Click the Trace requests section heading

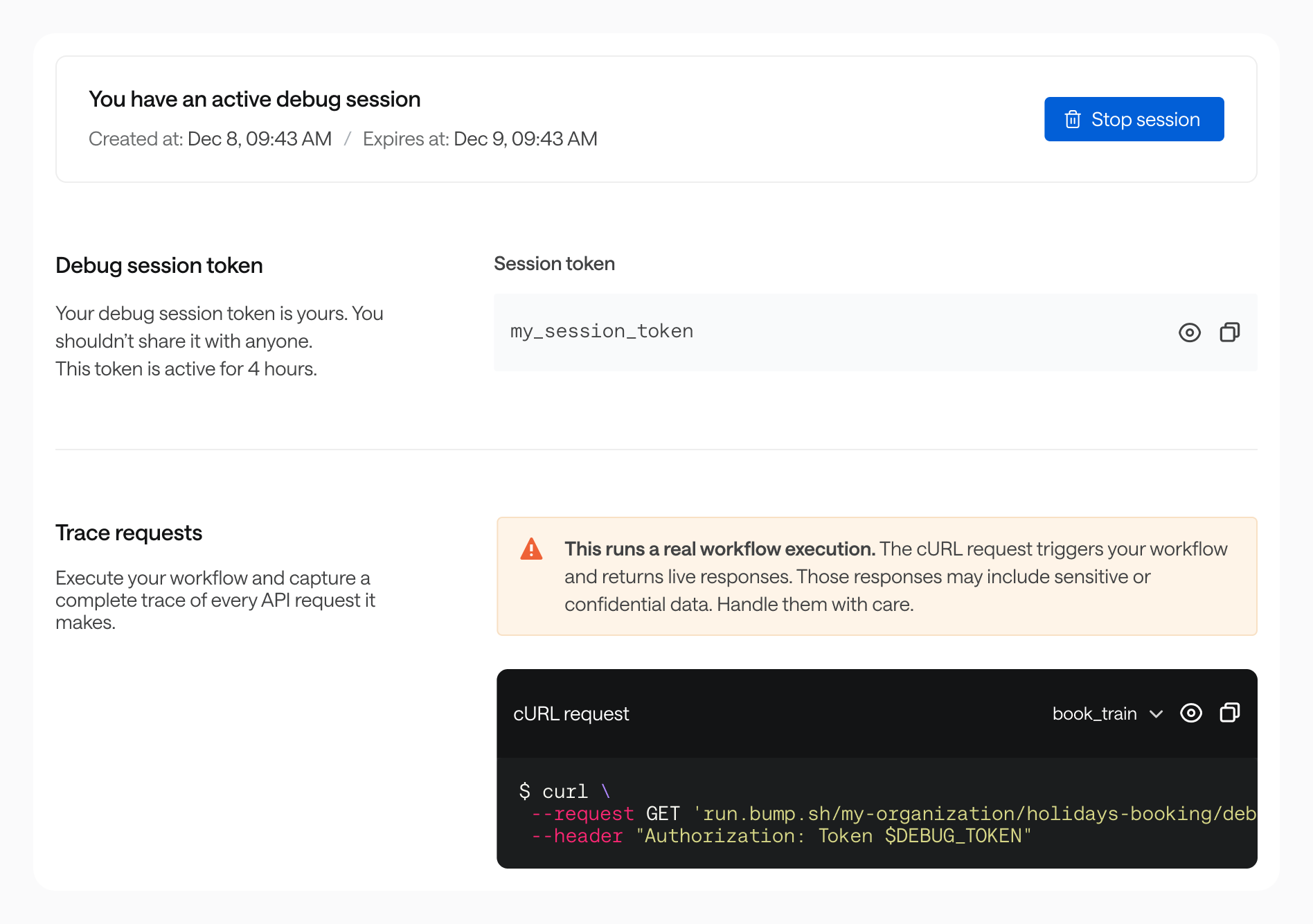(x=129, y=532)
